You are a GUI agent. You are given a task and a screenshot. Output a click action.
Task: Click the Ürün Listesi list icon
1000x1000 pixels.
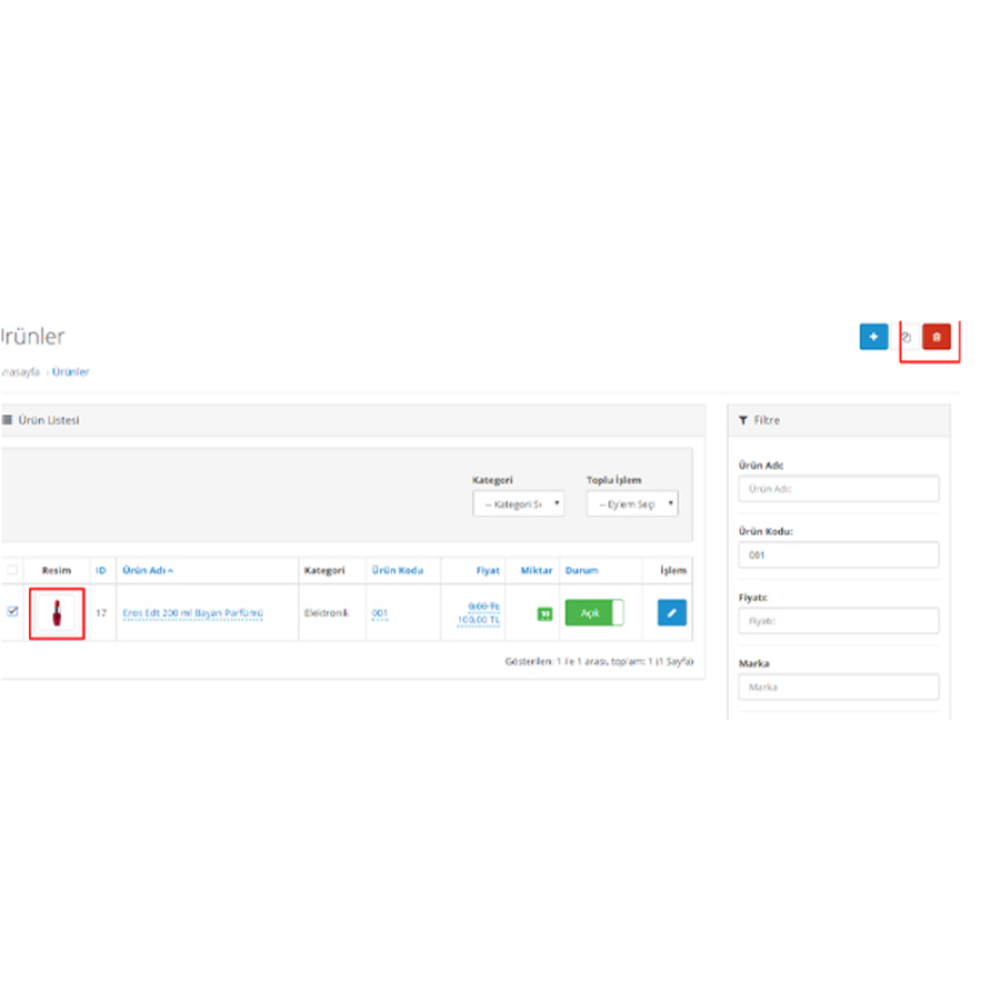8,420
